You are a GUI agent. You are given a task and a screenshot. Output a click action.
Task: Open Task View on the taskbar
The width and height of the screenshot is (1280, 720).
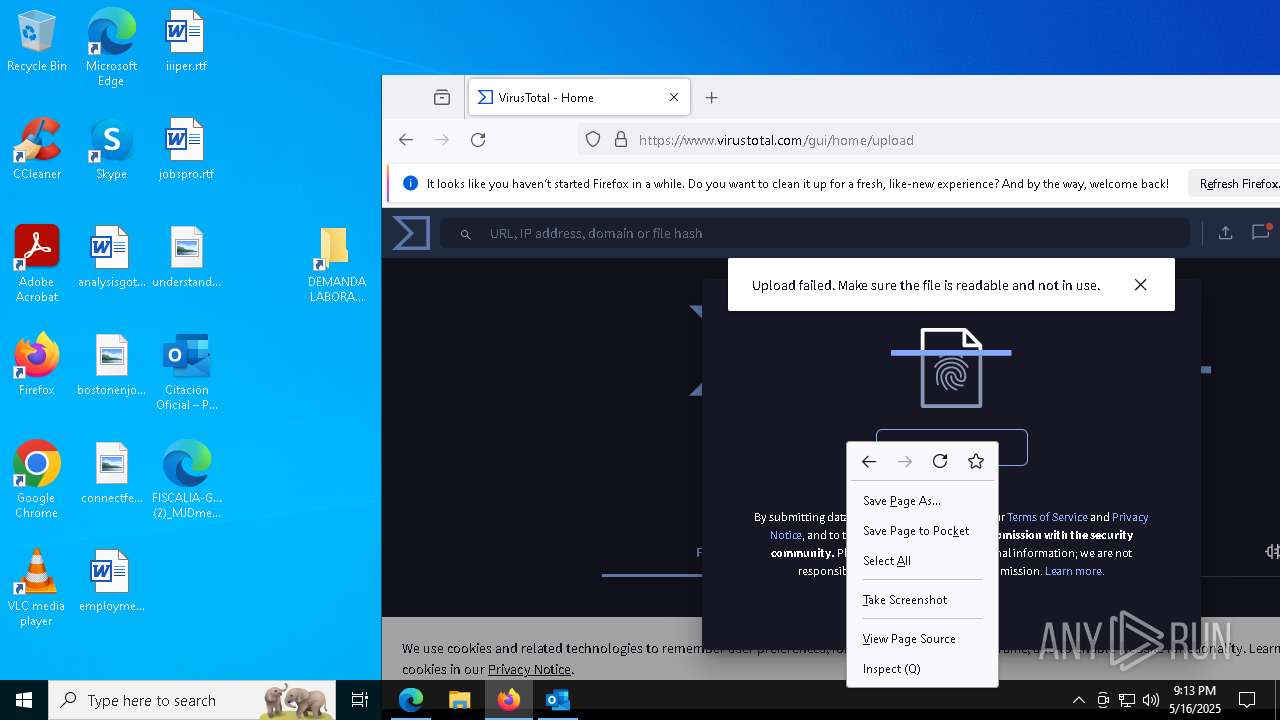click(360, 700)
